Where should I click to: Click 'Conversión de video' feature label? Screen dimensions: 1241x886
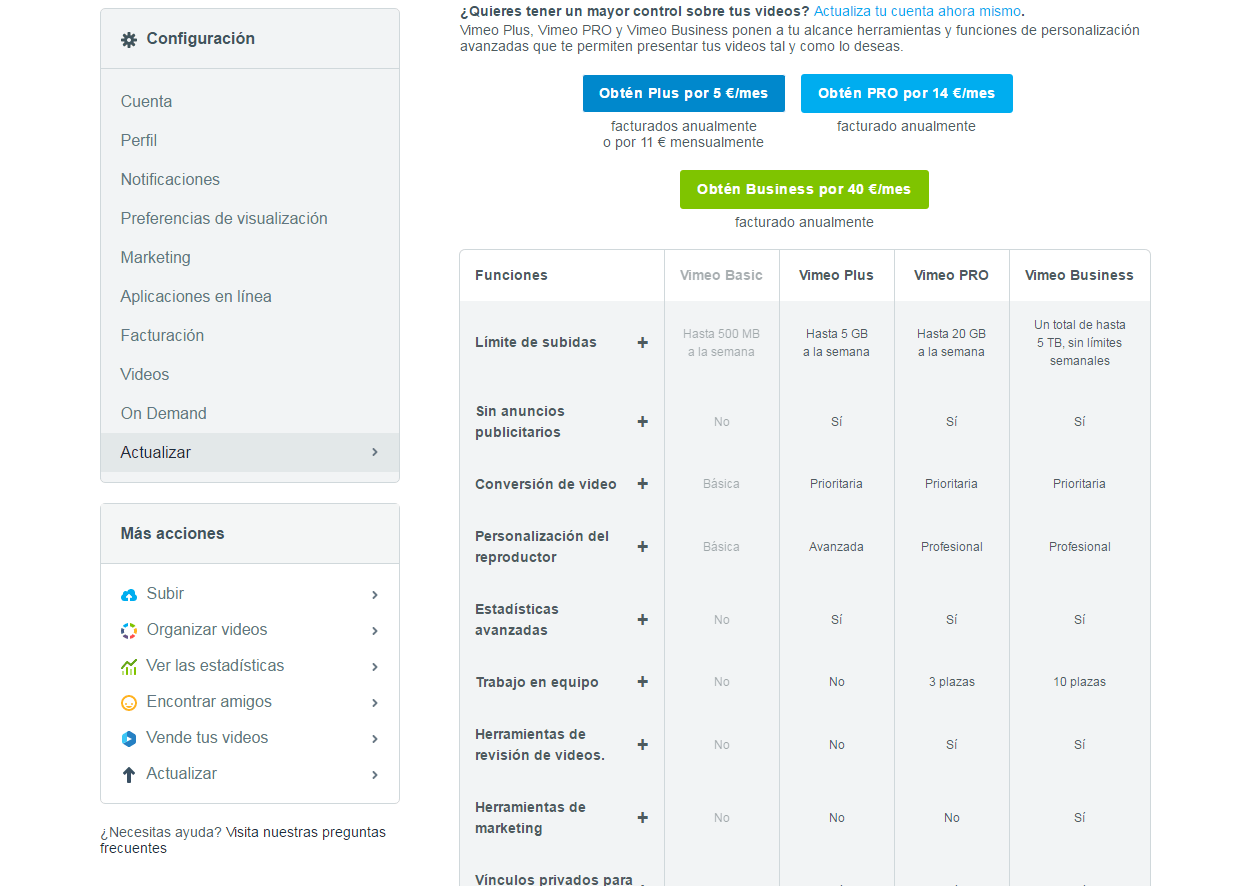[x=546, y=484]
